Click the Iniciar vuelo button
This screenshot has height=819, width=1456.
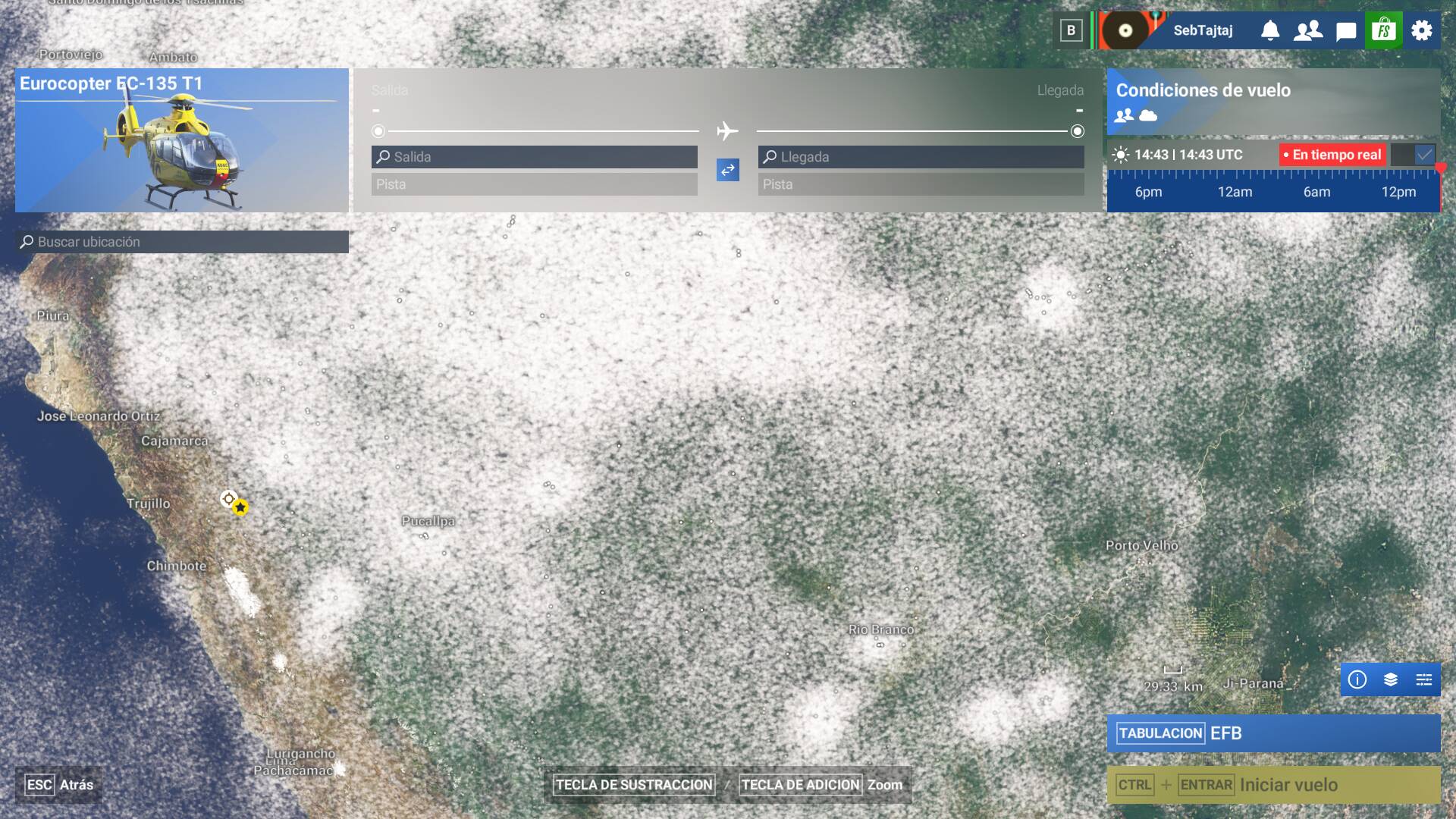(x=1274, y=785)
